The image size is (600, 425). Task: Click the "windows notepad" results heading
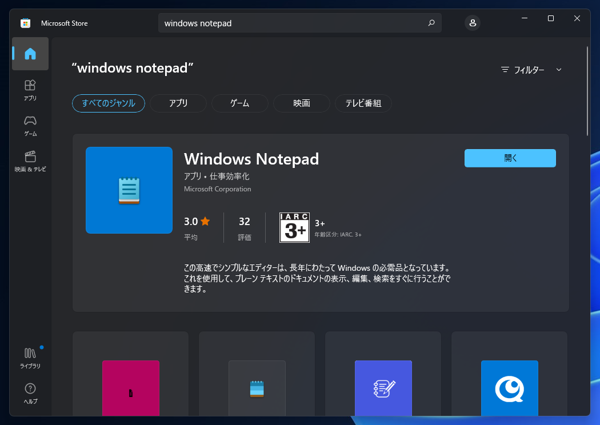(132, 68)
